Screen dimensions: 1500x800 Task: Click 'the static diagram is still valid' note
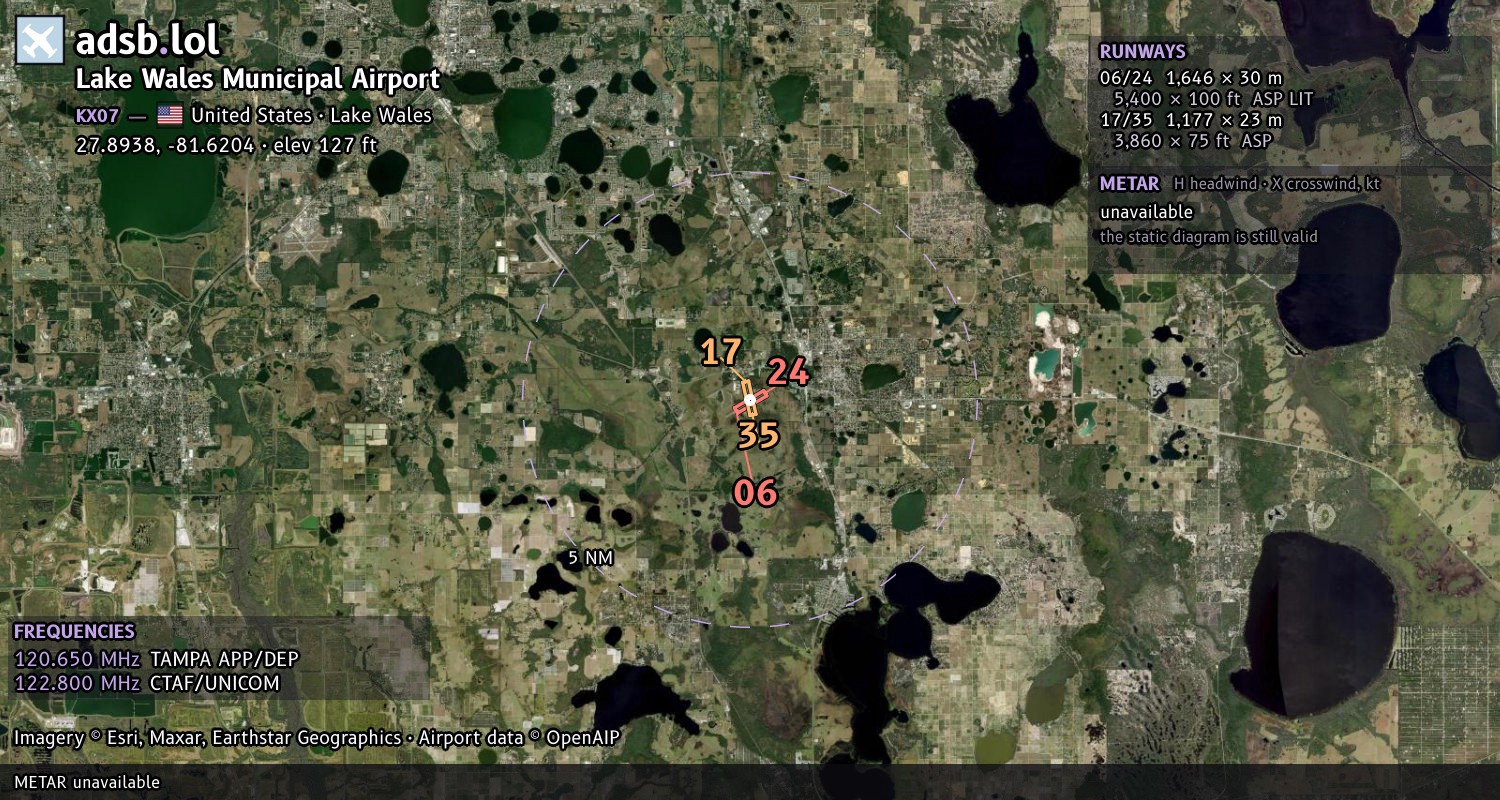tap(1208, 237)
